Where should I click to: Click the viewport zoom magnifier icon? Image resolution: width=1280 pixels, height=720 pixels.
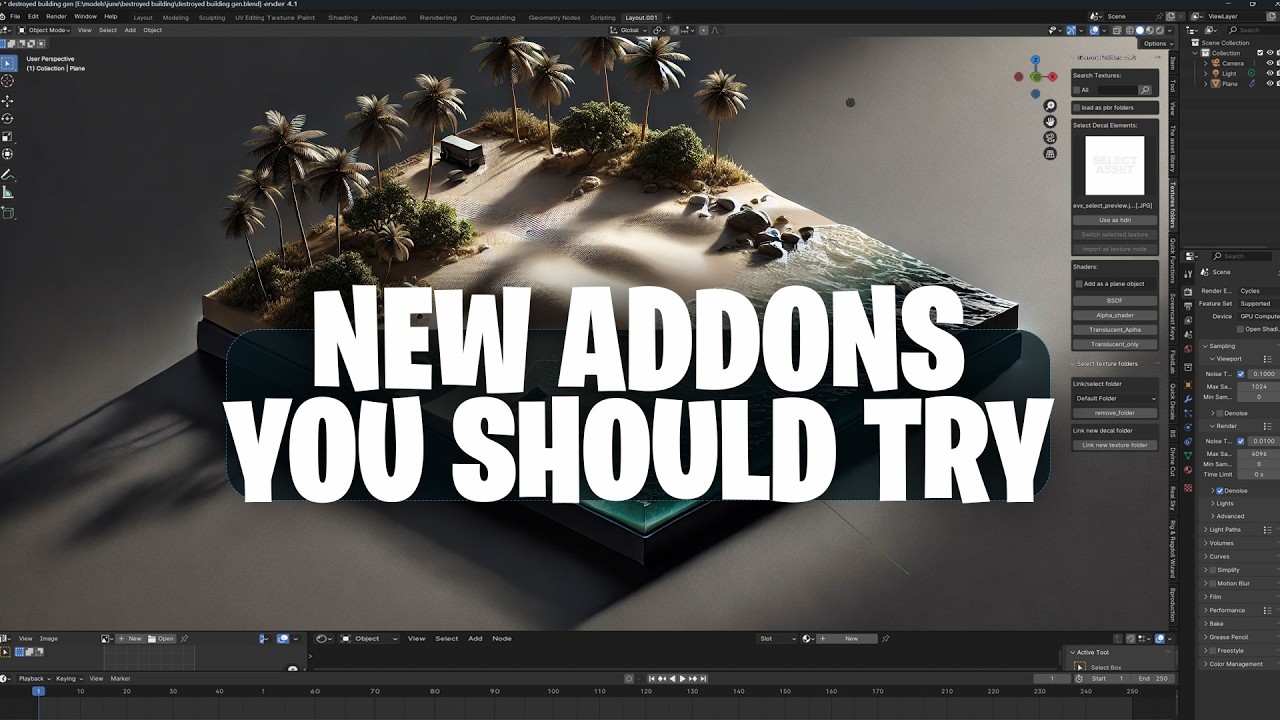tap(1050, 106)
